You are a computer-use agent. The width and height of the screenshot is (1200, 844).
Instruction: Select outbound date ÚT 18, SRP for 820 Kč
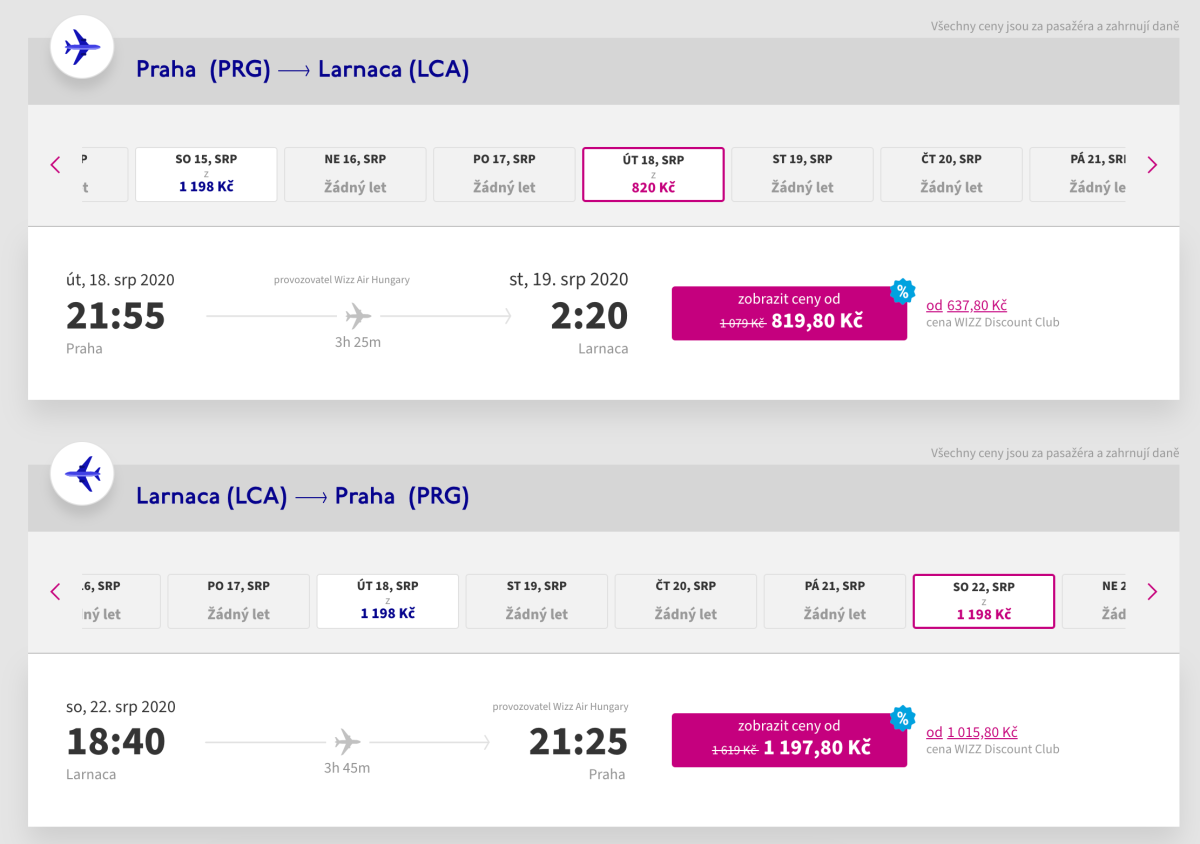(653, 174)
